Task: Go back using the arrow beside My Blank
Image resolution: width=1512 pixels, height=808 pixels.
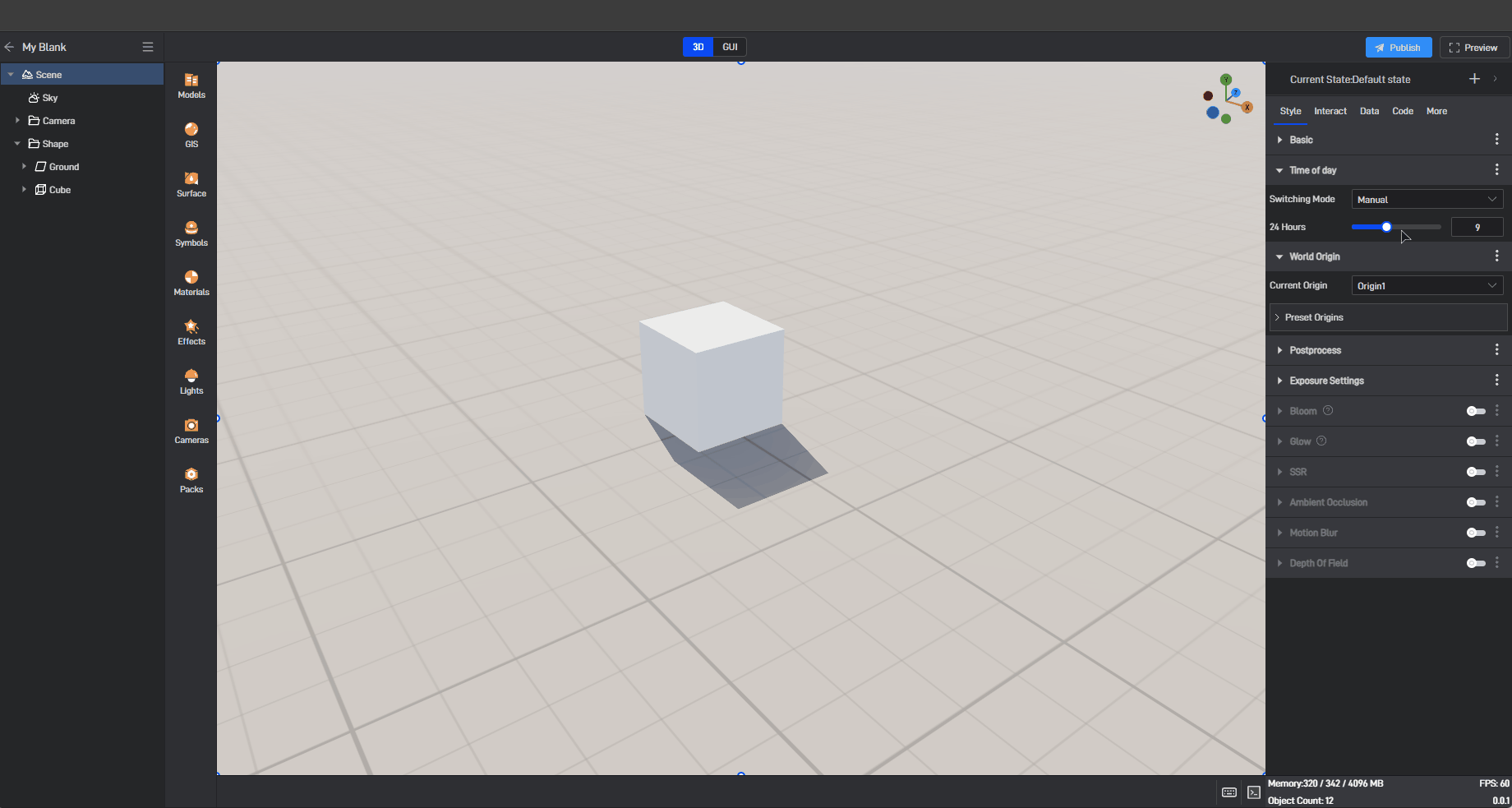Action: [x=9, y=47]
